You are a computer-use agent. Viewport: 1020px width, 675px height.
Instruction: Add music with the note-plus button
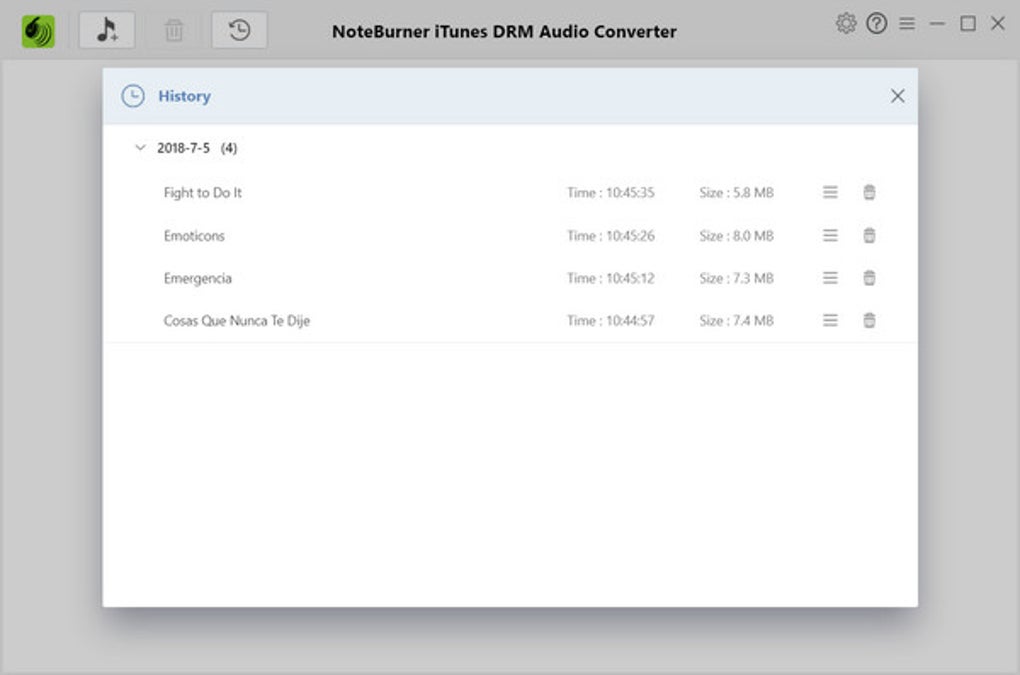point(107,30)
